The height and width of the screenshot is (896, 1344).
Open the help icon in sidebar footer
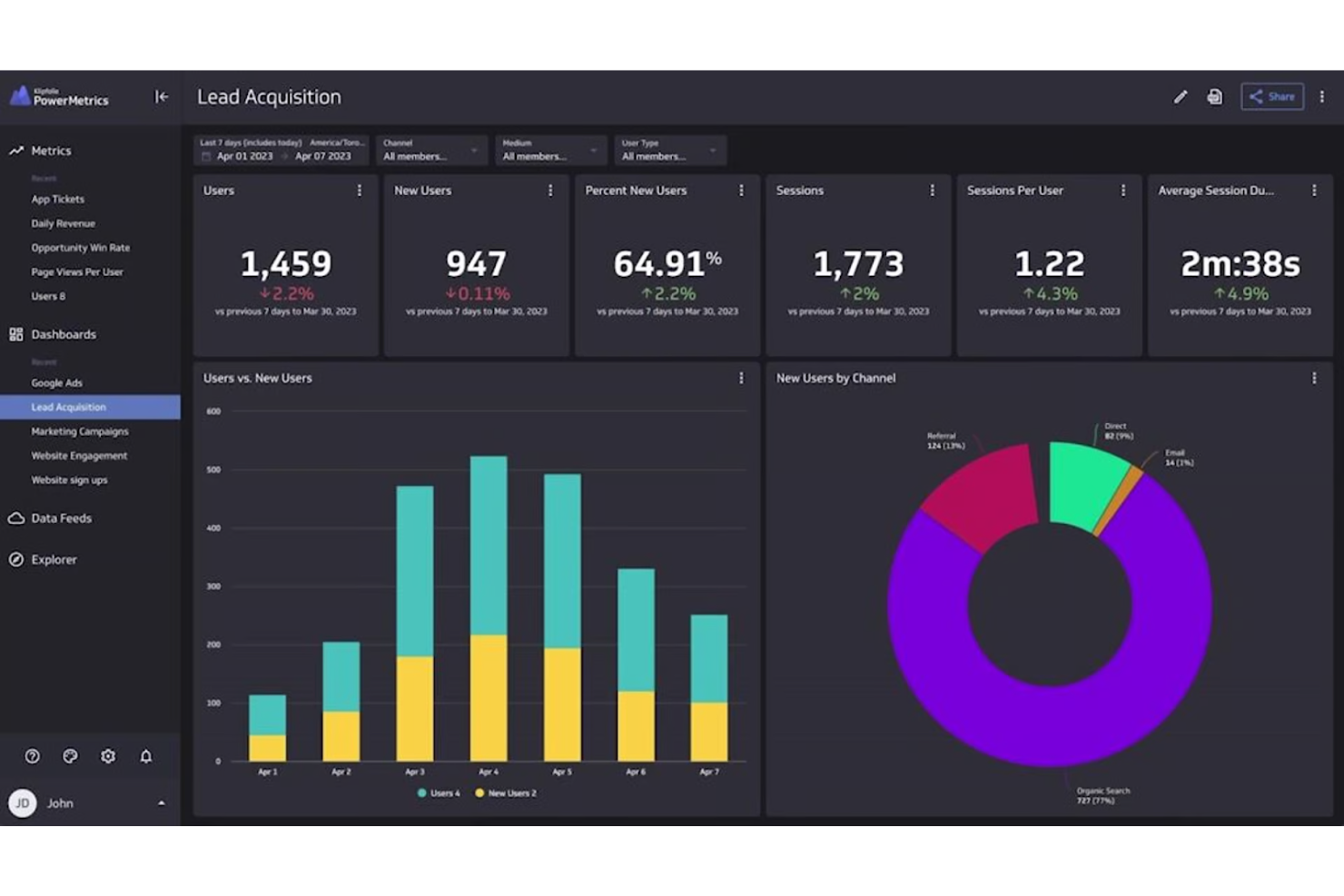tap(33, 756)
